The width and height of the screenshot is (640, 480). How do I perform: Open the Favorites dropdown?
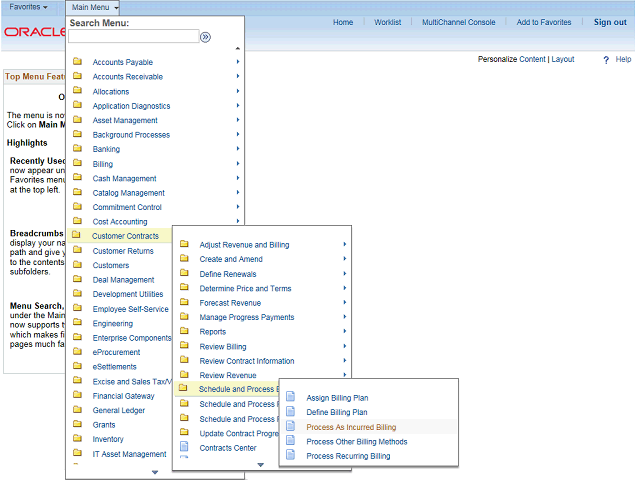coord(29,7)
